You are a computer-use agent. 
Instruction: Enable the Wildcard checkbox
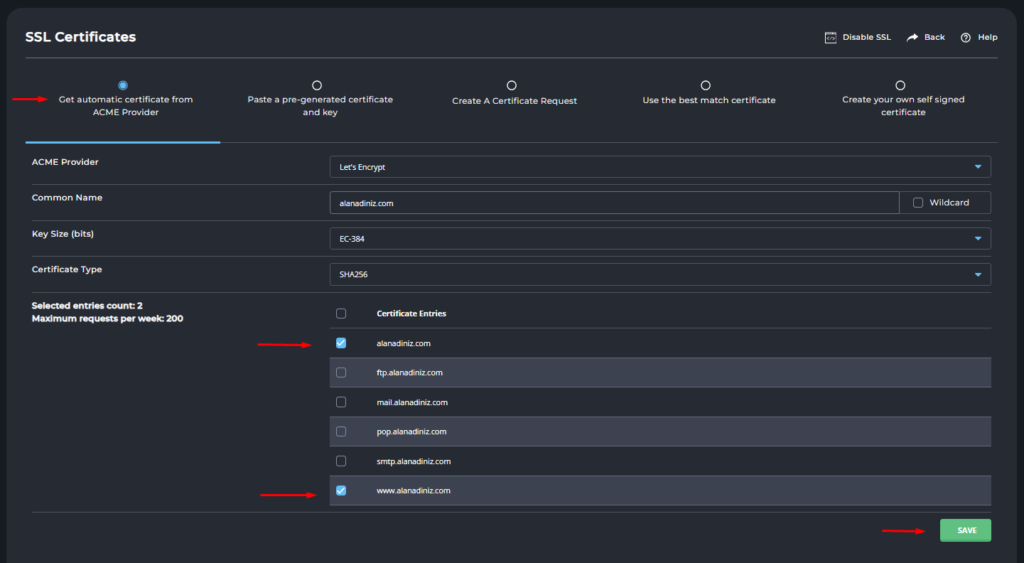click(918, 203)
